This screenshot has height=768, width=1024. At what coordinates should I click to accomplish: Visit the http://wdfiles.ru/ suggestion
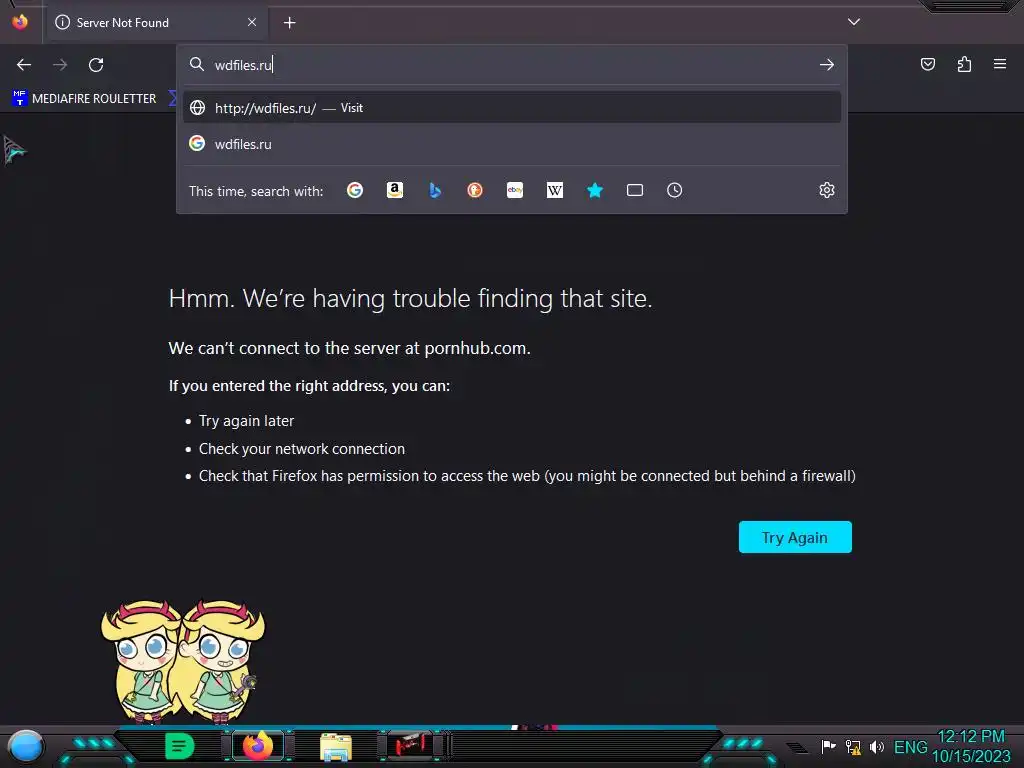(x=512, y=108)
